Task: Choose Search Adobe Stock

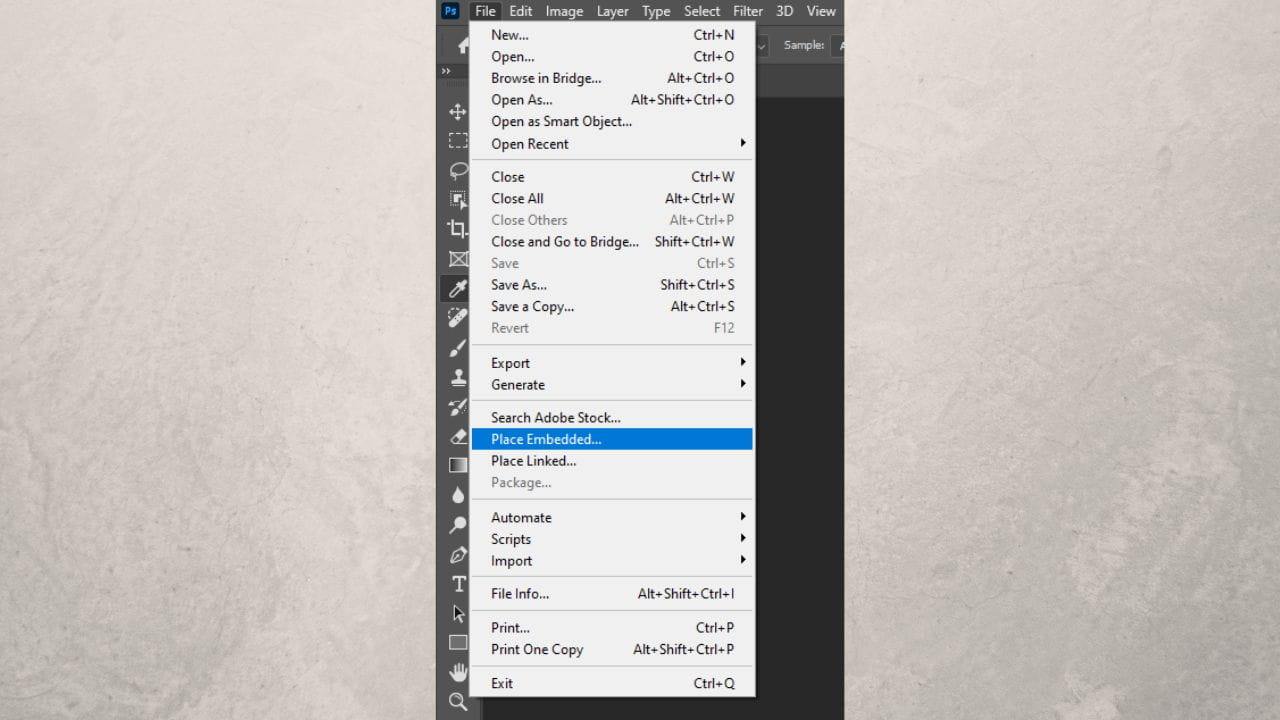Action: click(x=612, y=418)
